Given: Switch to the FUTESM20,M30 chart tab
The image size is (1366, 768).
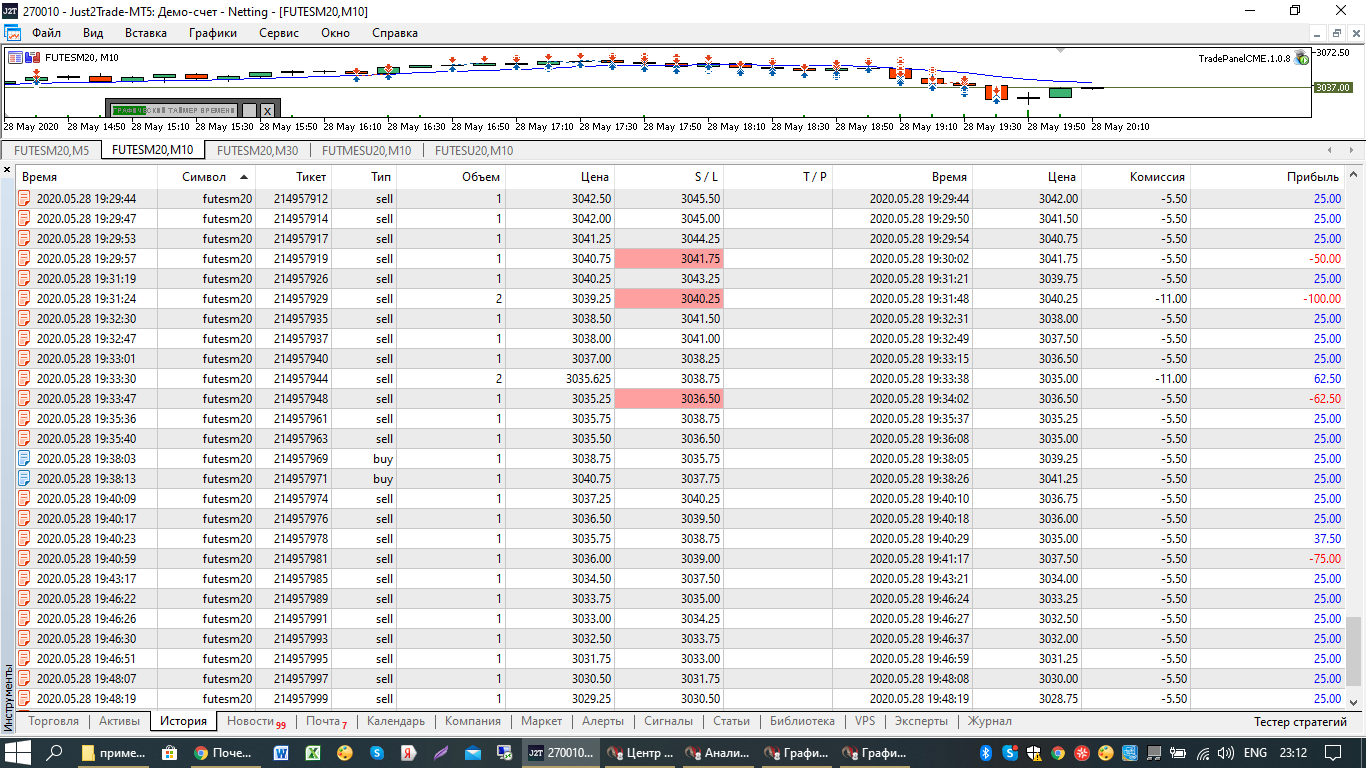Looking at the screenshot, I should tap(257, 151).
